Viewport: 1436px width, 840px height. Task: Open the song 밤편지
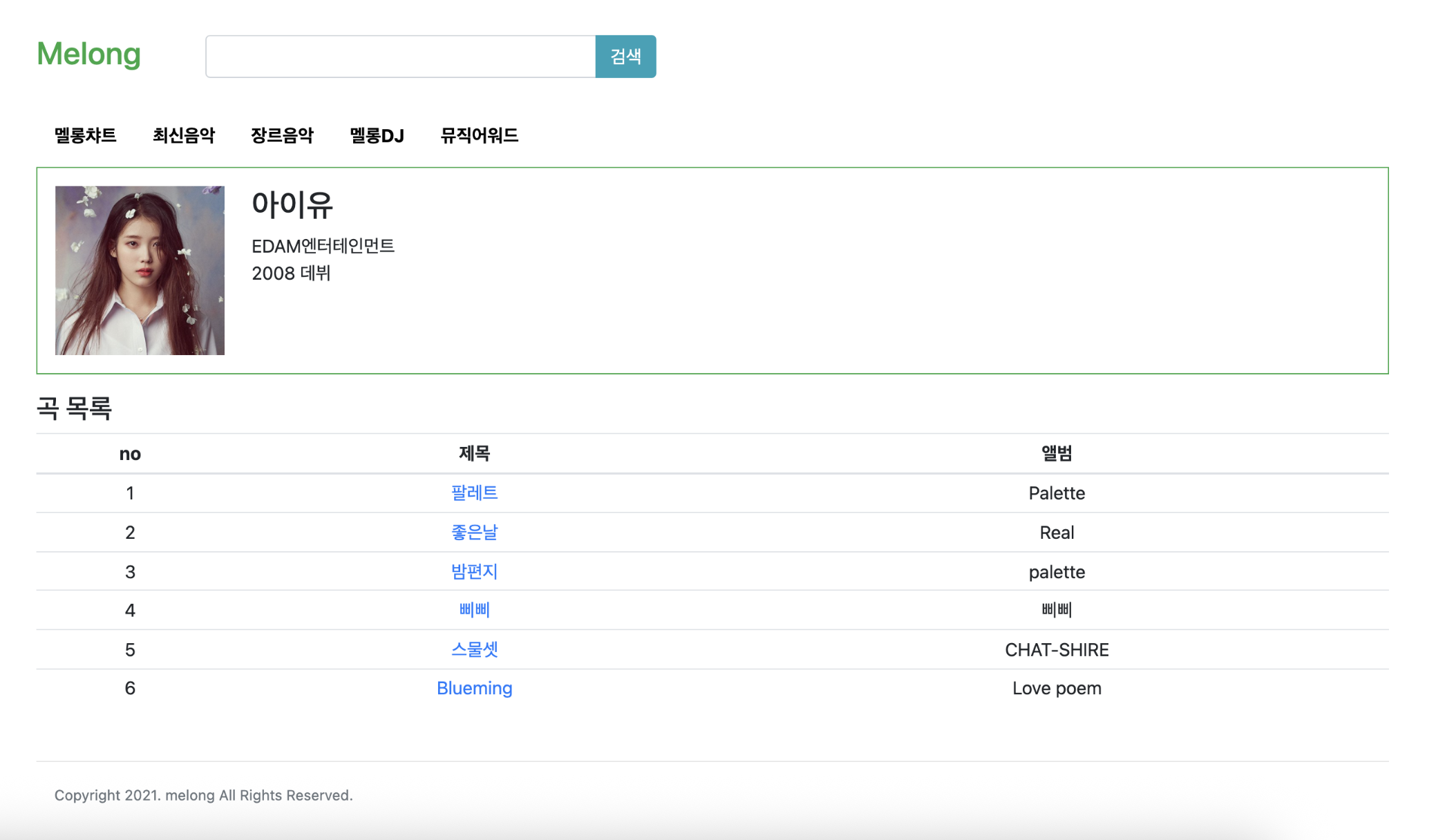[x=475, y=571]
